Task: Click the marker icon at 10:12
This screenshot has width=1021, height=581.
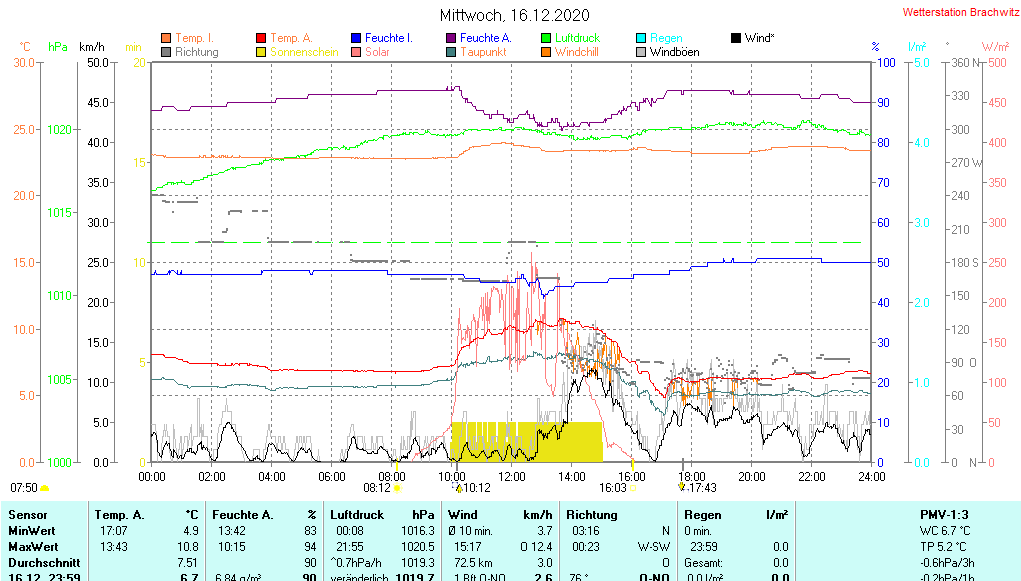Action: 459,488
